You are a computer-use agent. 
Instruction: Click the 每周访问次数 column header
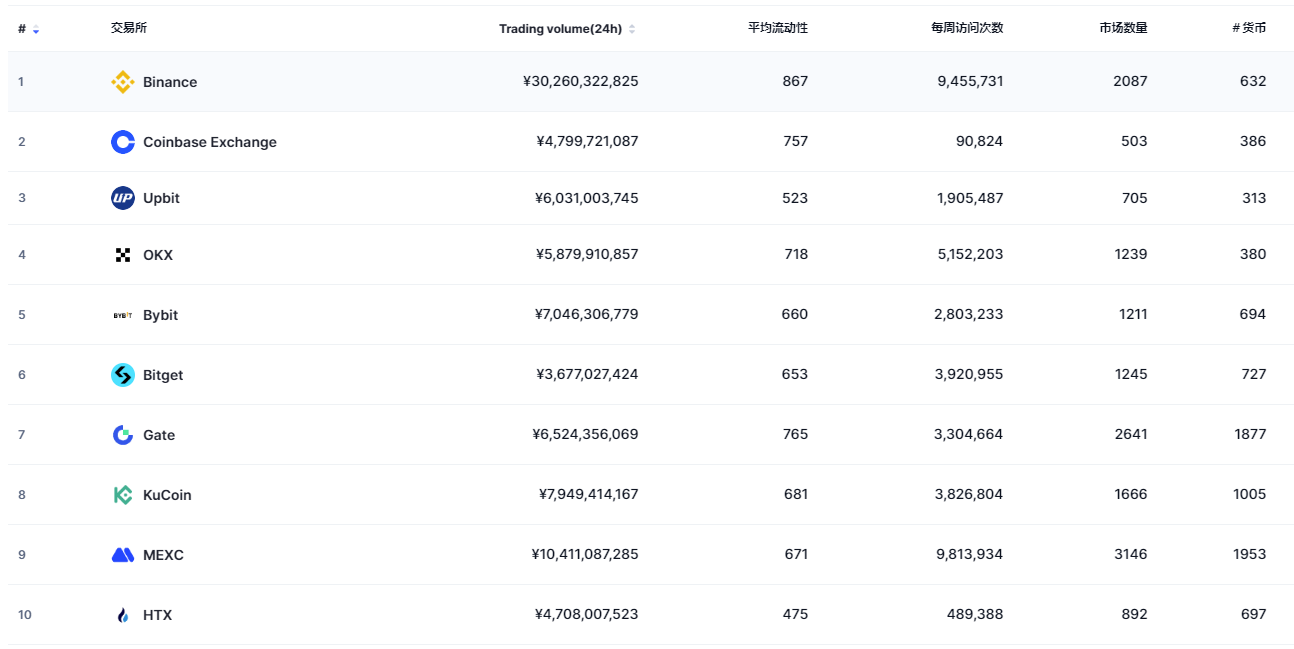point(966,28)
